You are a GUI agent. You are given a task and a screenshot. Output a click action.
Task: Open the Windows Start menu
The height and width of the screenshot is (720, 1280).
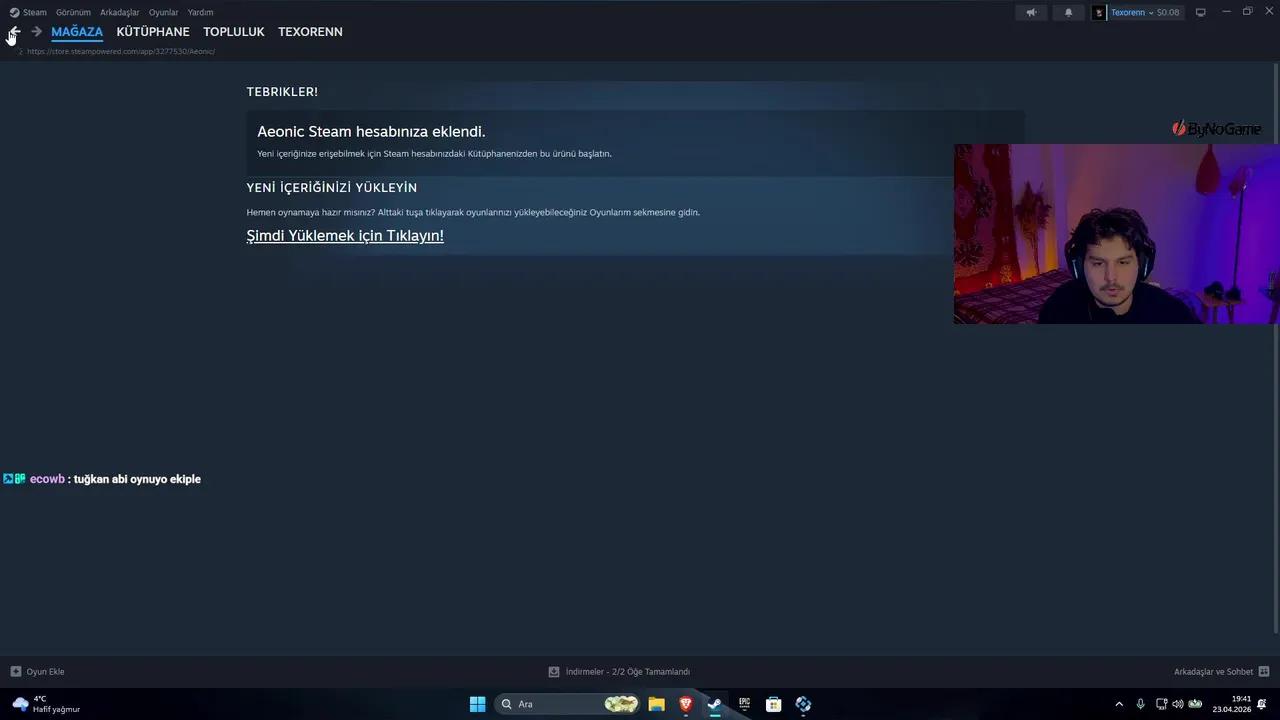tap(477, 704)
